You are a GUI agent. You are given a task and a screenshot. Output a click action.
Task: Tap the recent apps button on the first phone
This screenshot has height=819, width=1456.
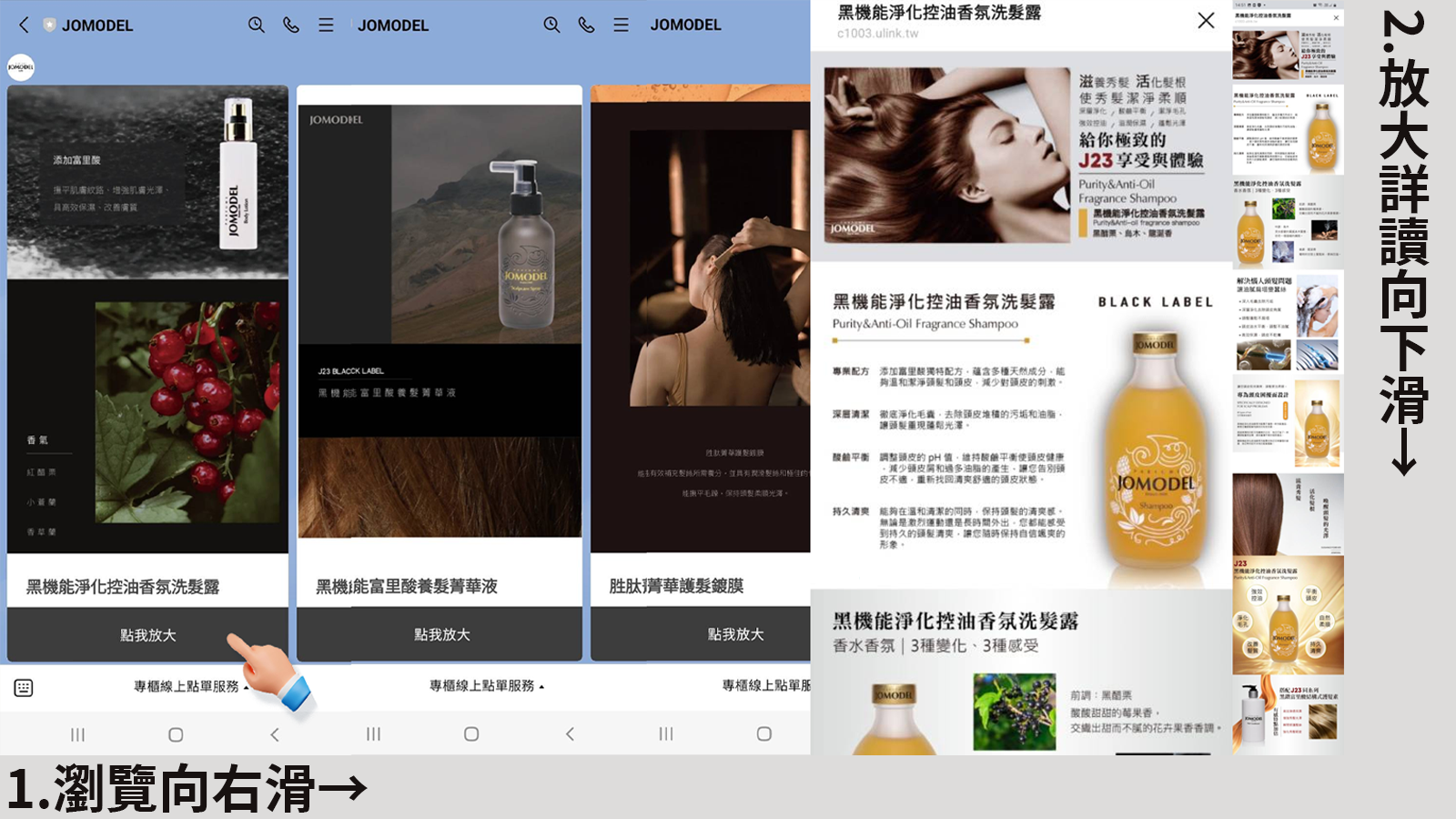[x=78, y=734]
